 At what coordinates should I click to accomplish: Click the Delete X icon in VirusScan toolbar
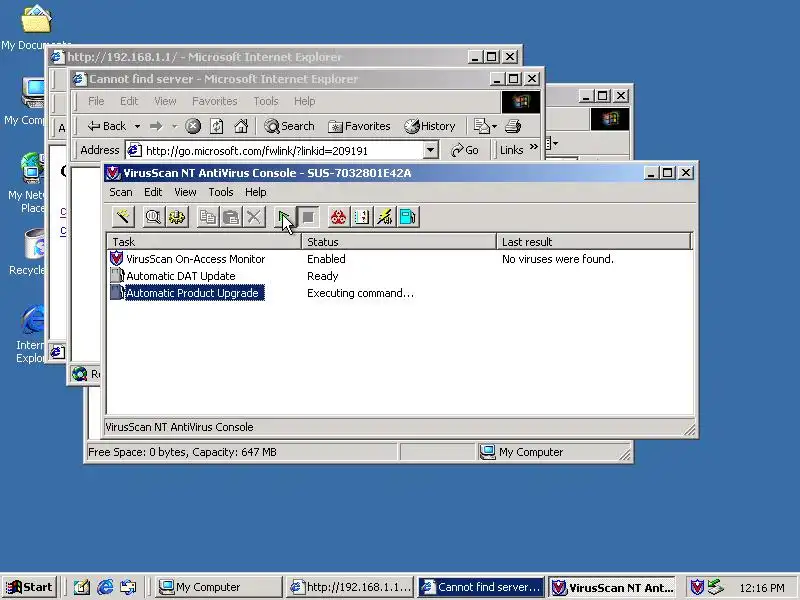254,217
